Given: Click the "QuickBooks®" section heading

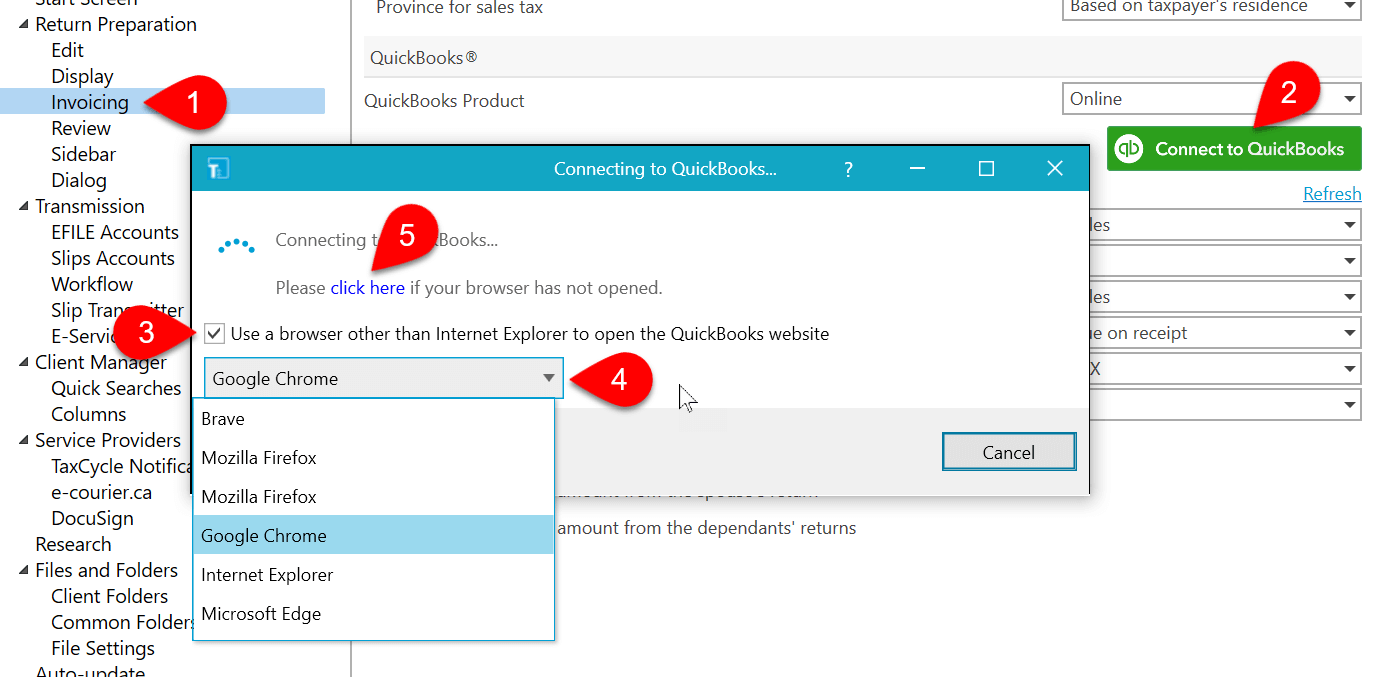Looking at the screenshot, I should tap(424, 58).
